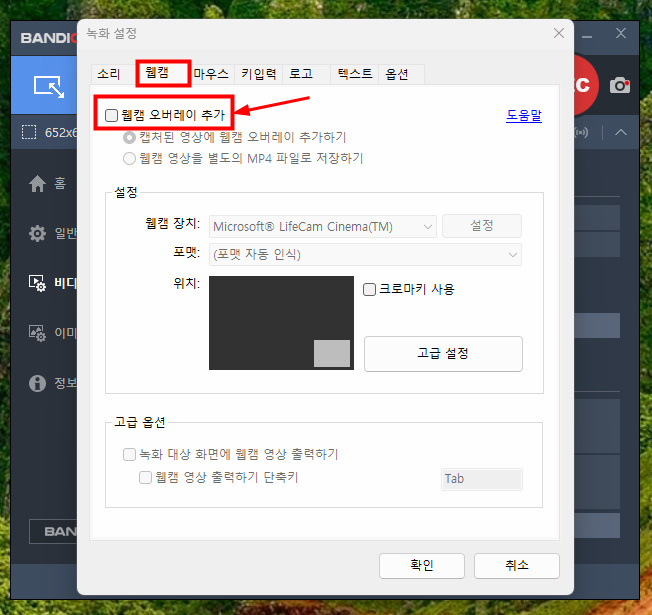Image resolution: width=652 pixels, height=615 pixels.
Task: Enable the 웹캠 오버레이 추가 checkbox
Action: (111, 116)
